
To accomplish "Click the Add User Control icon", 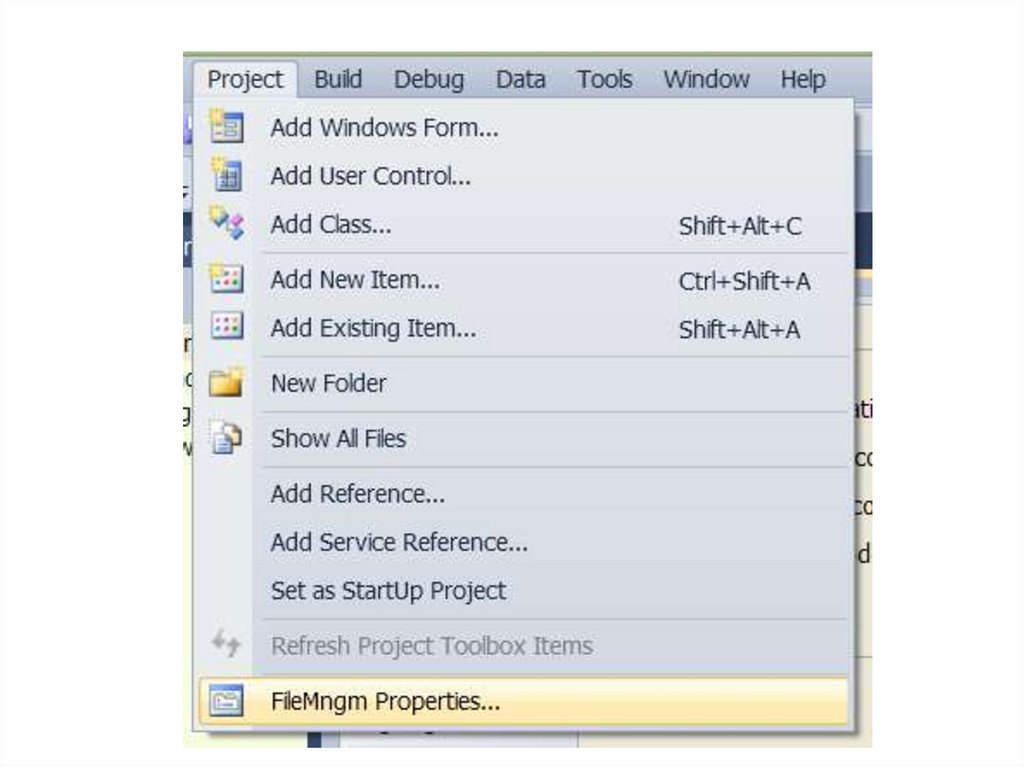I will 226,176.
